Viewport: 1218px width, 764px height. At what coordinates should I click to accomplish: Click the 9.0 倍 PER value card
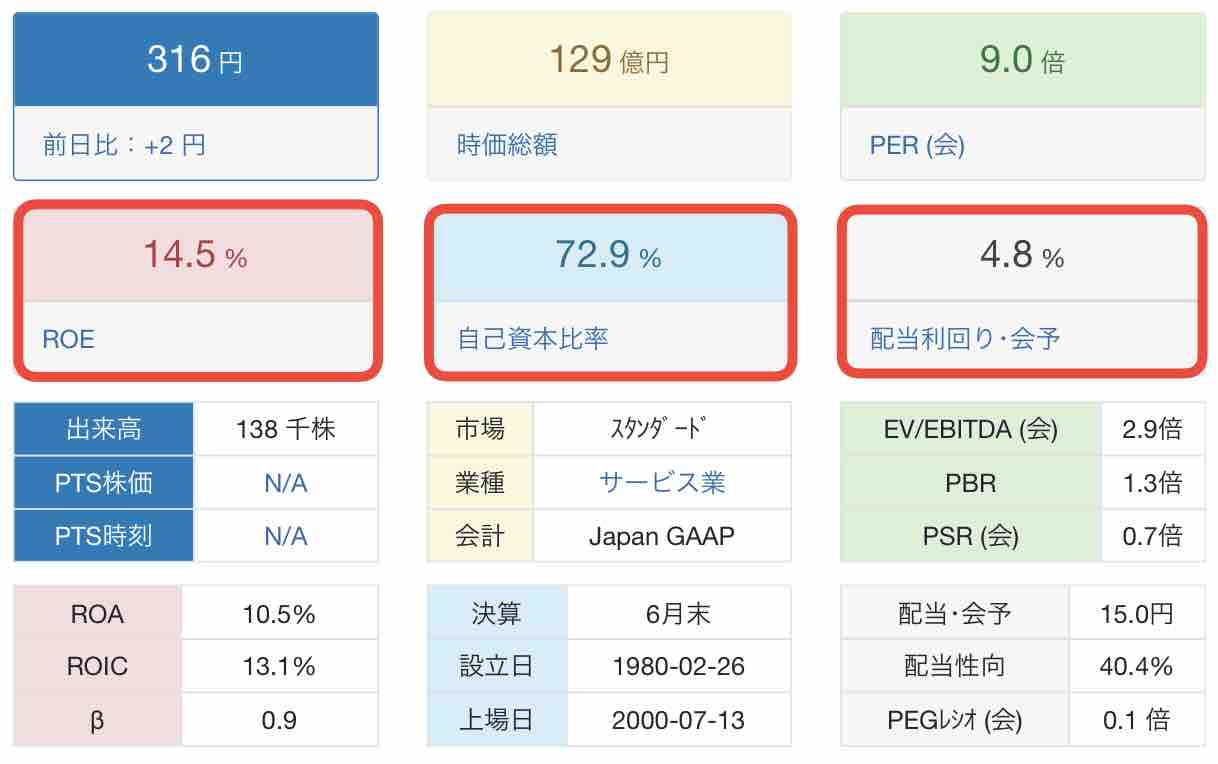point(1022,60)
